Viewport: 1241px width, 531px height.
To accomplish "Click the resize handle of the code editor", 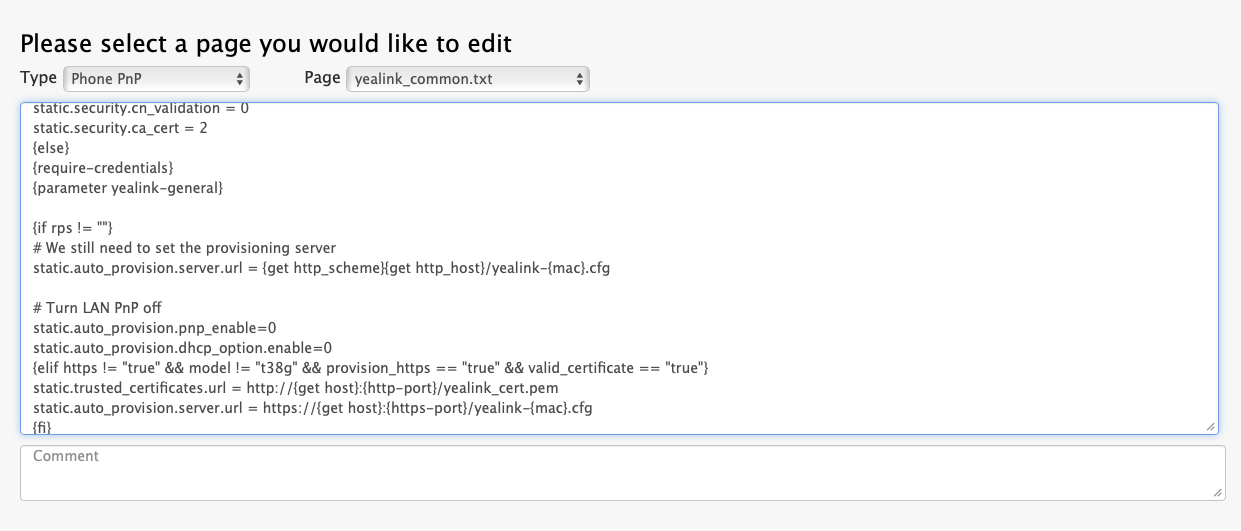I will 1211,426.
